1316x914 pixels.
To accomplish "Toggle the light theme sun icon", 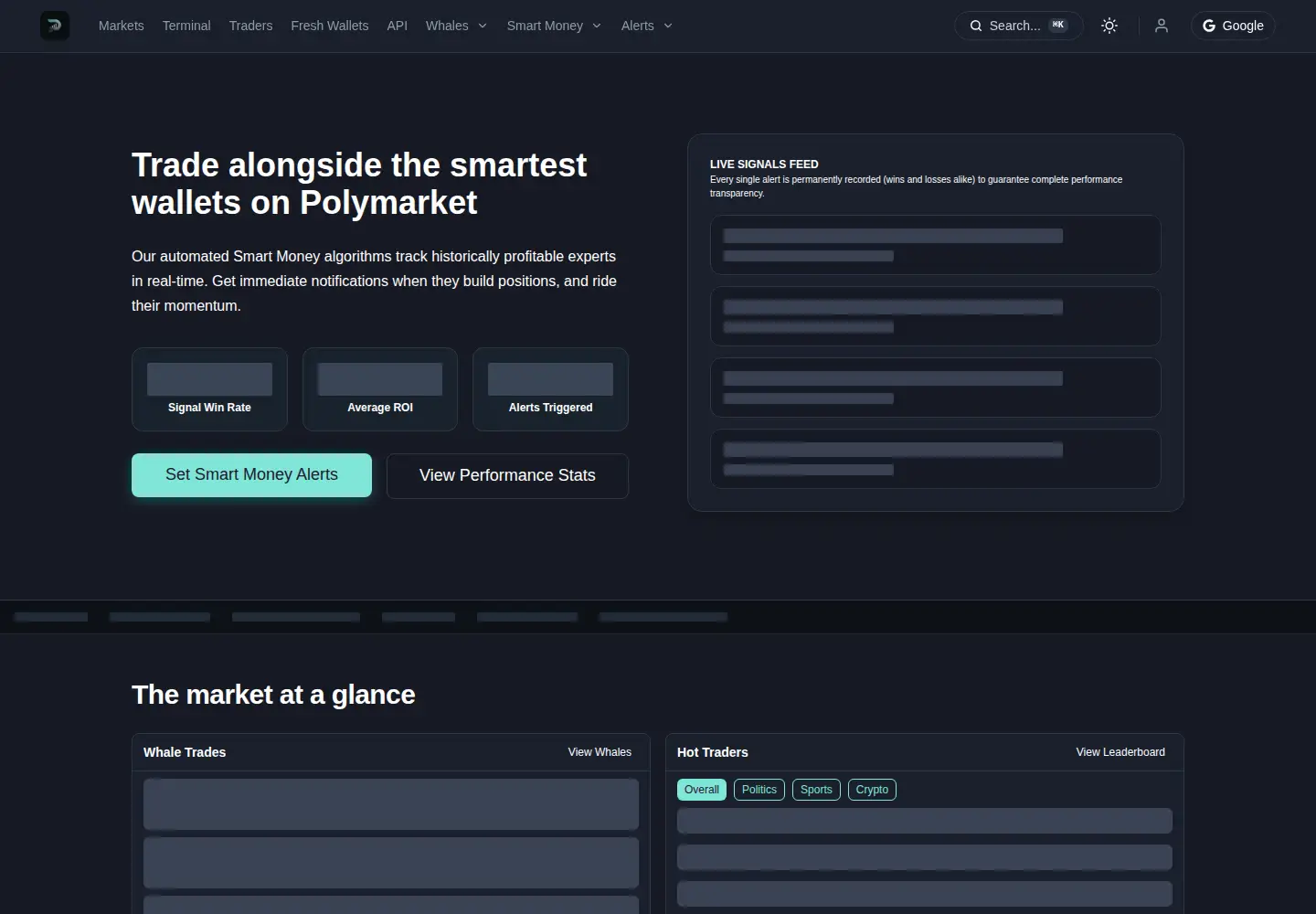I will point(1109,26).
